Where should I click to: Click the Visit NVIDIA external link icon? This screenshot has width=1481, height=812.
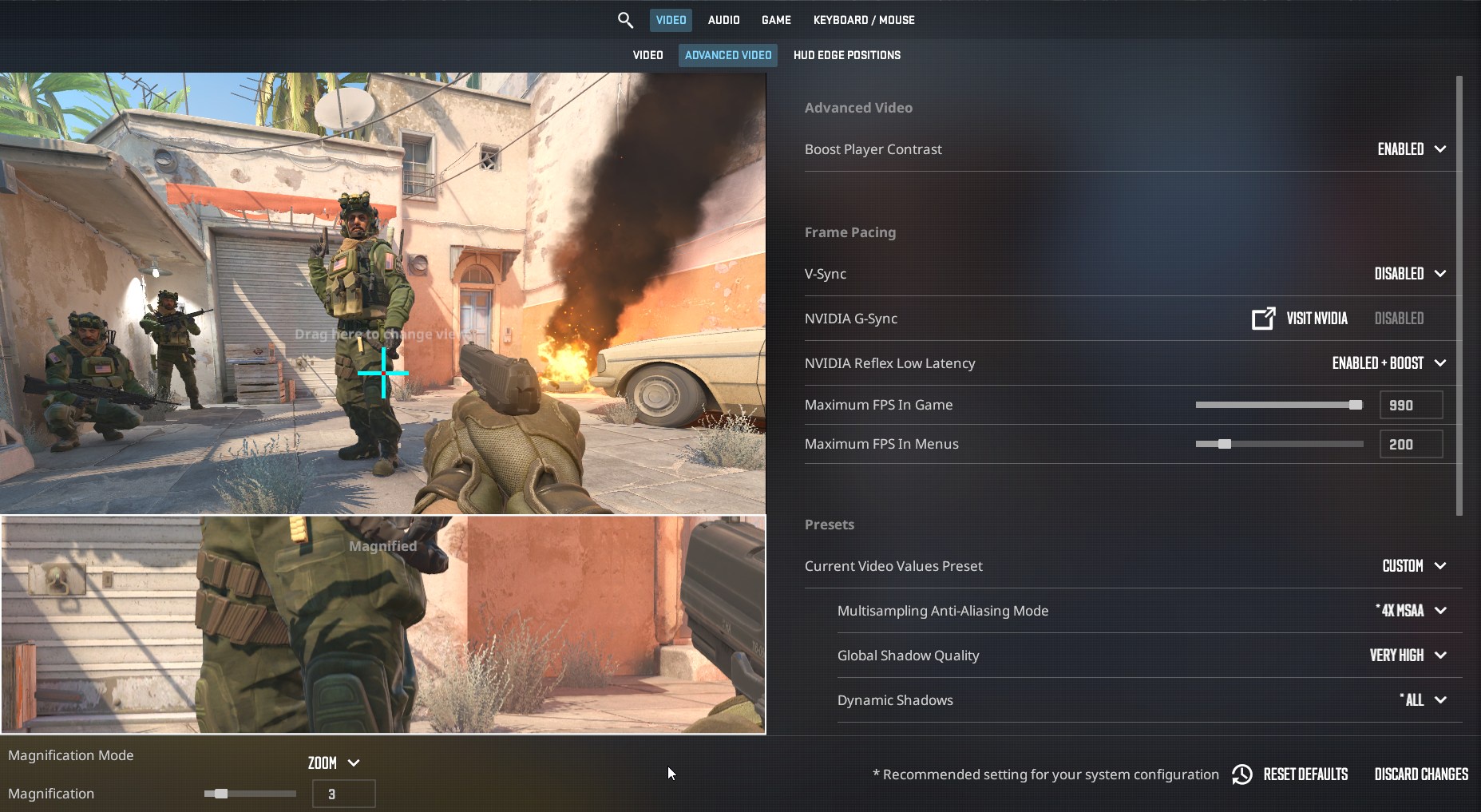[1263, 318]
